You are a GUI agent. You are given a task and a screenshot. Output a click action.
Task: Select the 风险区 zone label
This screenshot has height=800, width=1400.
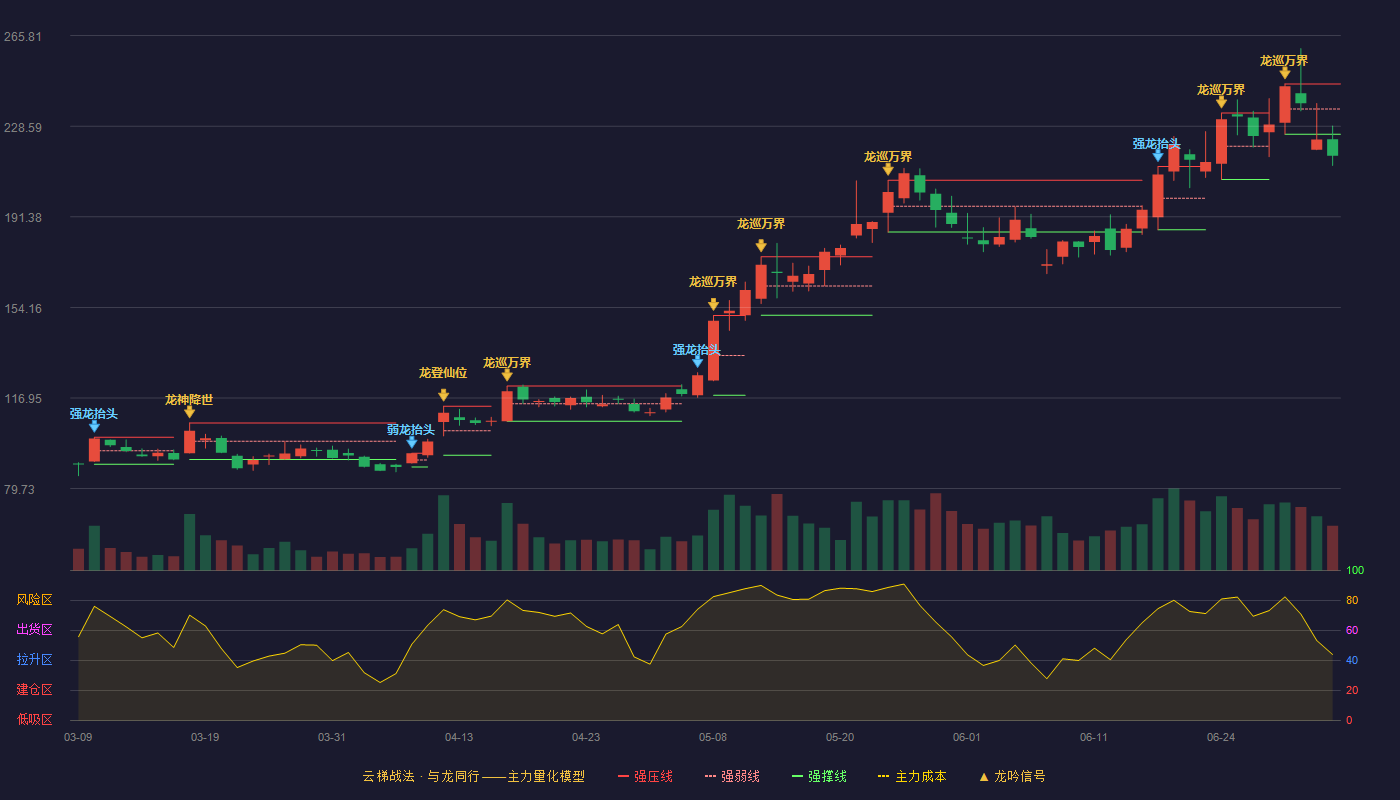pos(34,600)
